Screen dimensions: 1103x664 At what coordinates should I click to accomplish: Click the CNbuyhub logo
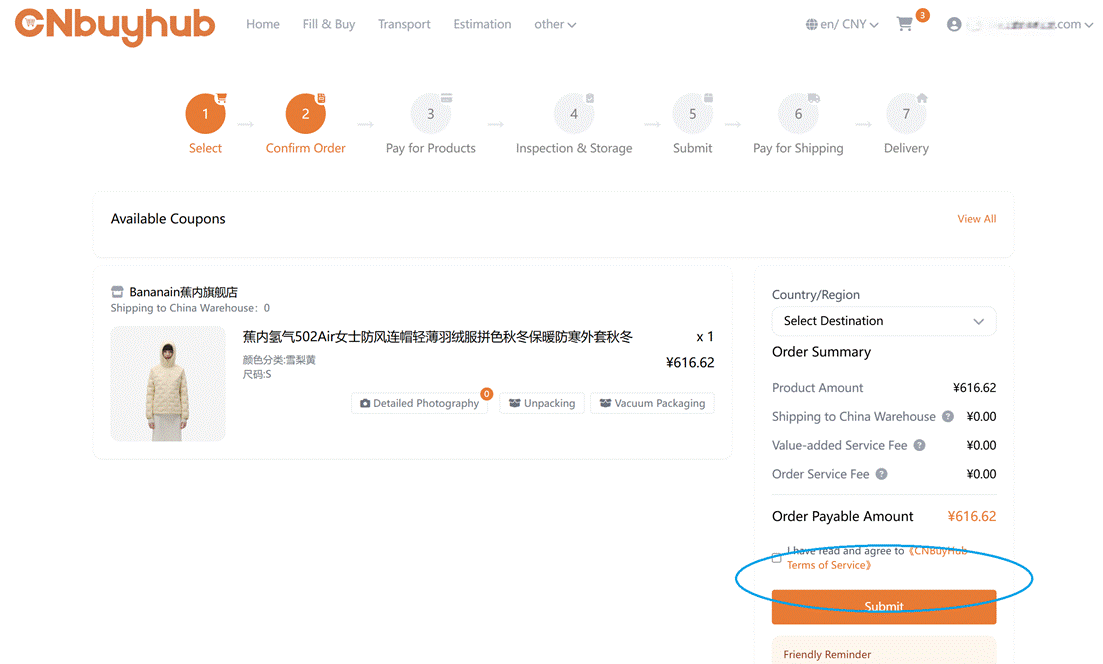pyautogui.click(x=115, y=25)
